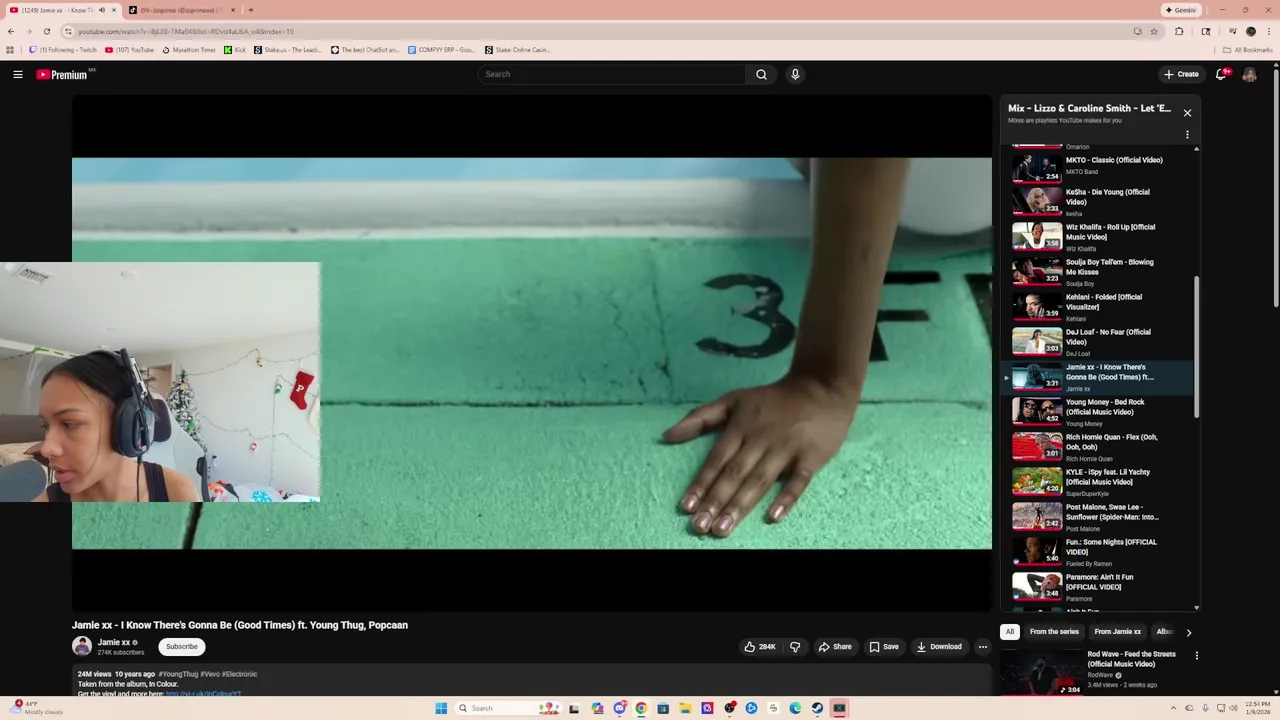Click the browser address bar URL
Viewport: 1280px width, 720px height.
pyautogui.click(x=186, y=31)
